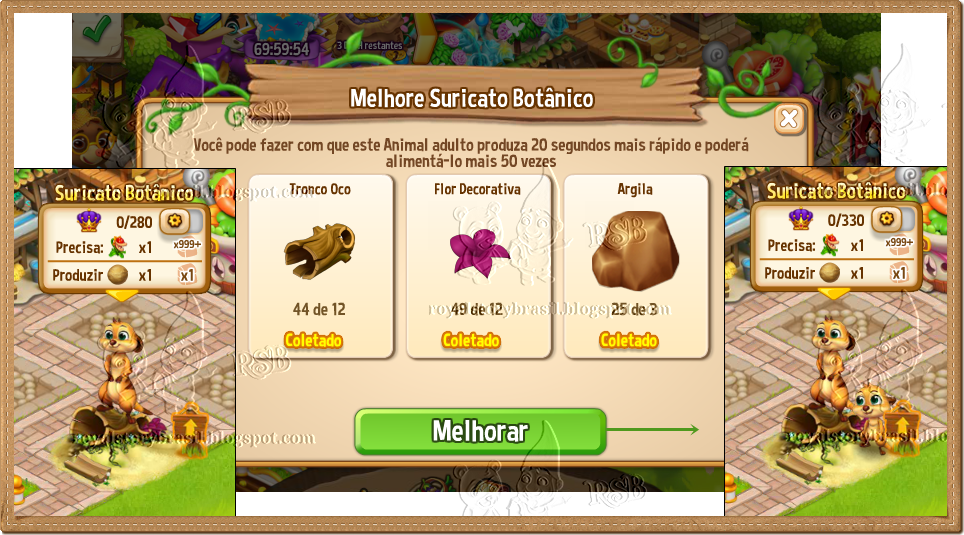Click the Tronco Oco log icon
This screenshot has height=535, width=964.
pyautogui.click(x=320, y=250)
